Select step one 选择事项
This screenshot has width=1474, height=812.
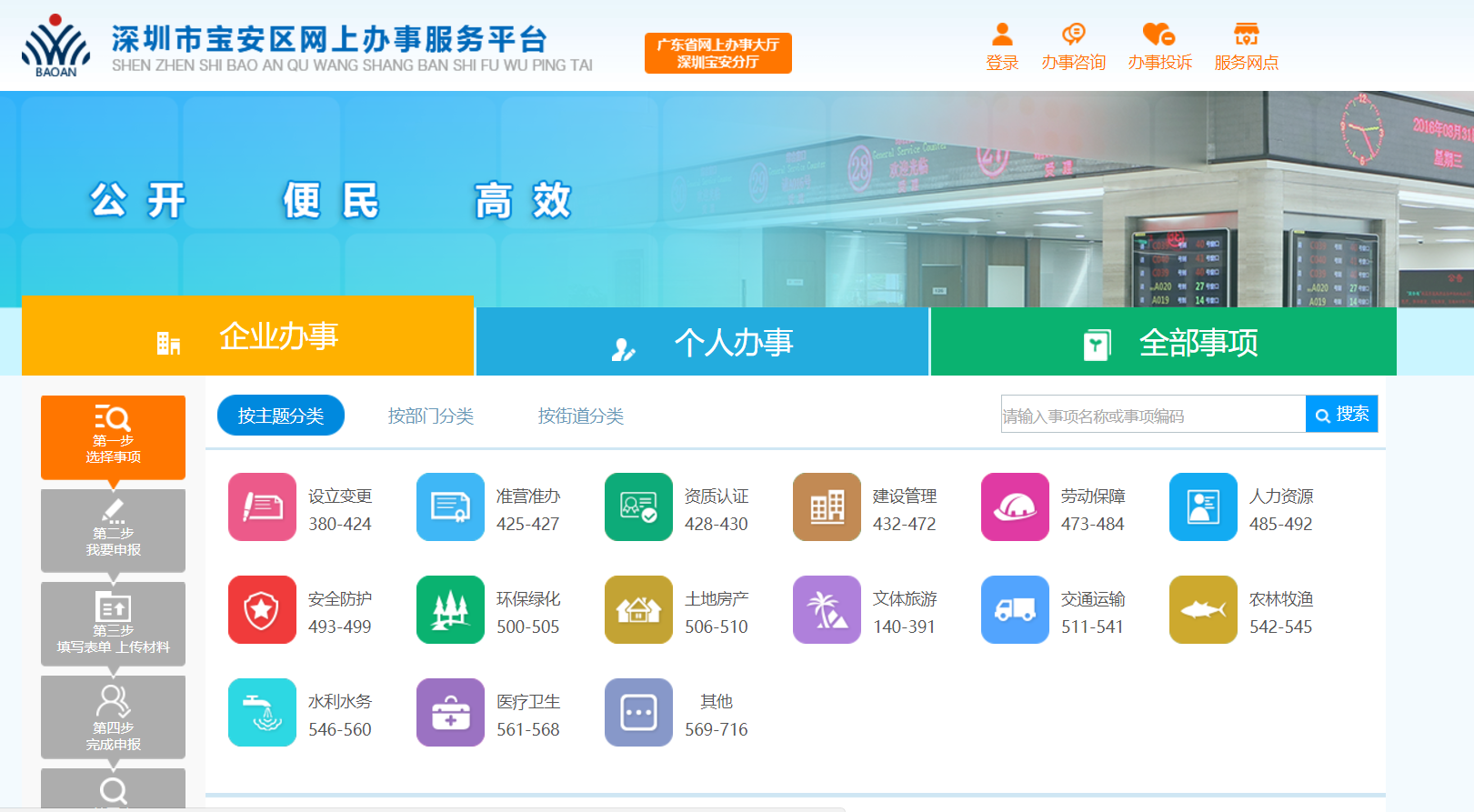click(113, 436)
